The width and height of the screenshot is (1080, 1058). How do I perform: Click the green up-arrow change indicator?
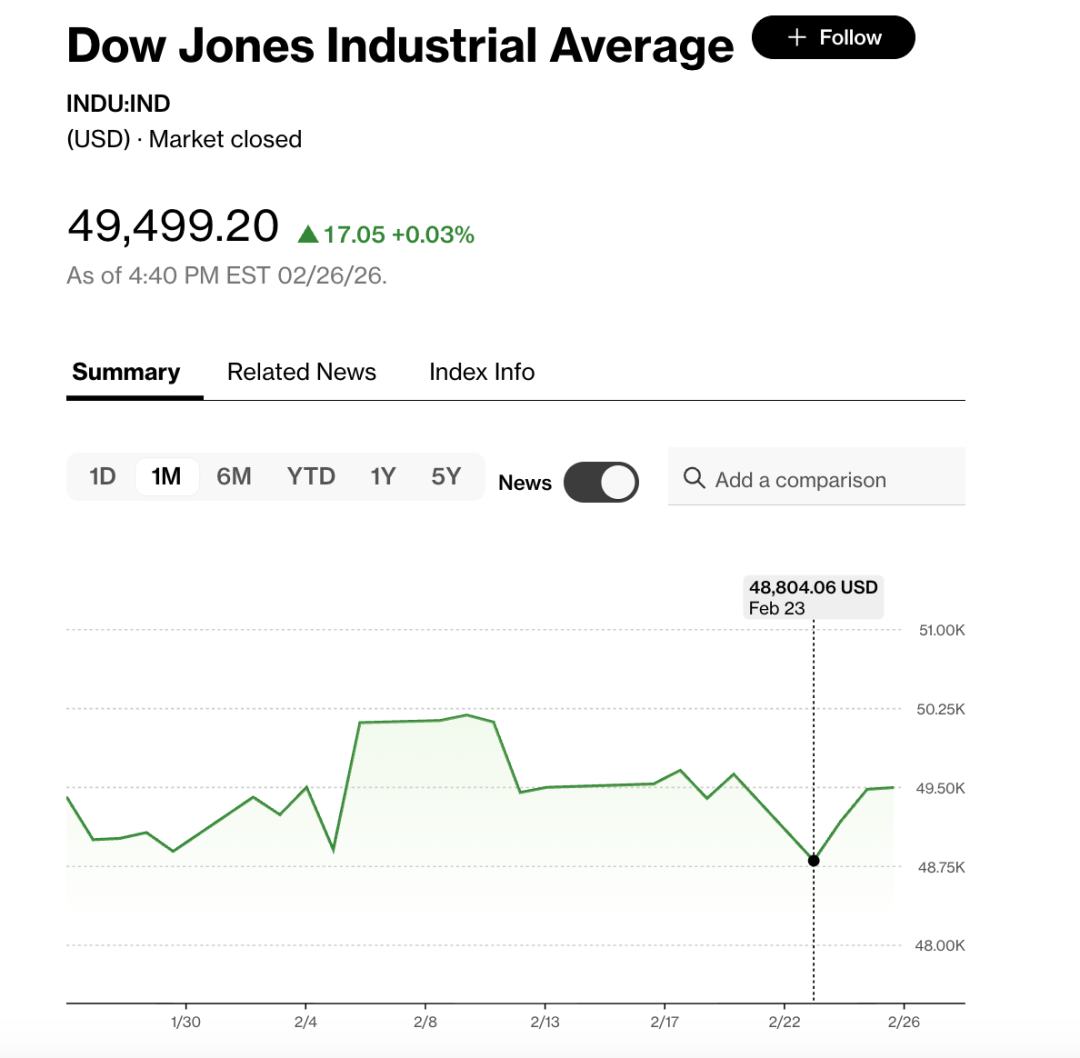tap(308, 235)
